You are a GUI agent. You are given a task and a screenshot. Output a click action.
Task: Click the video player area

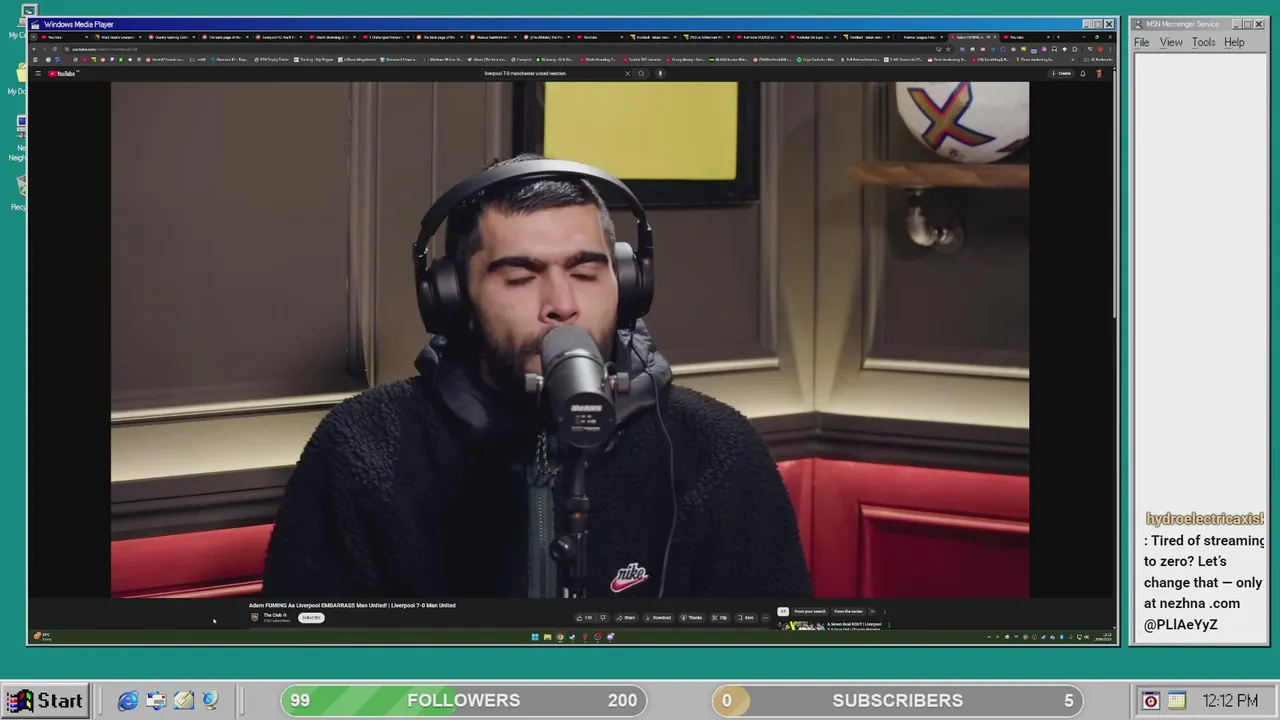(x=570, y=340)
